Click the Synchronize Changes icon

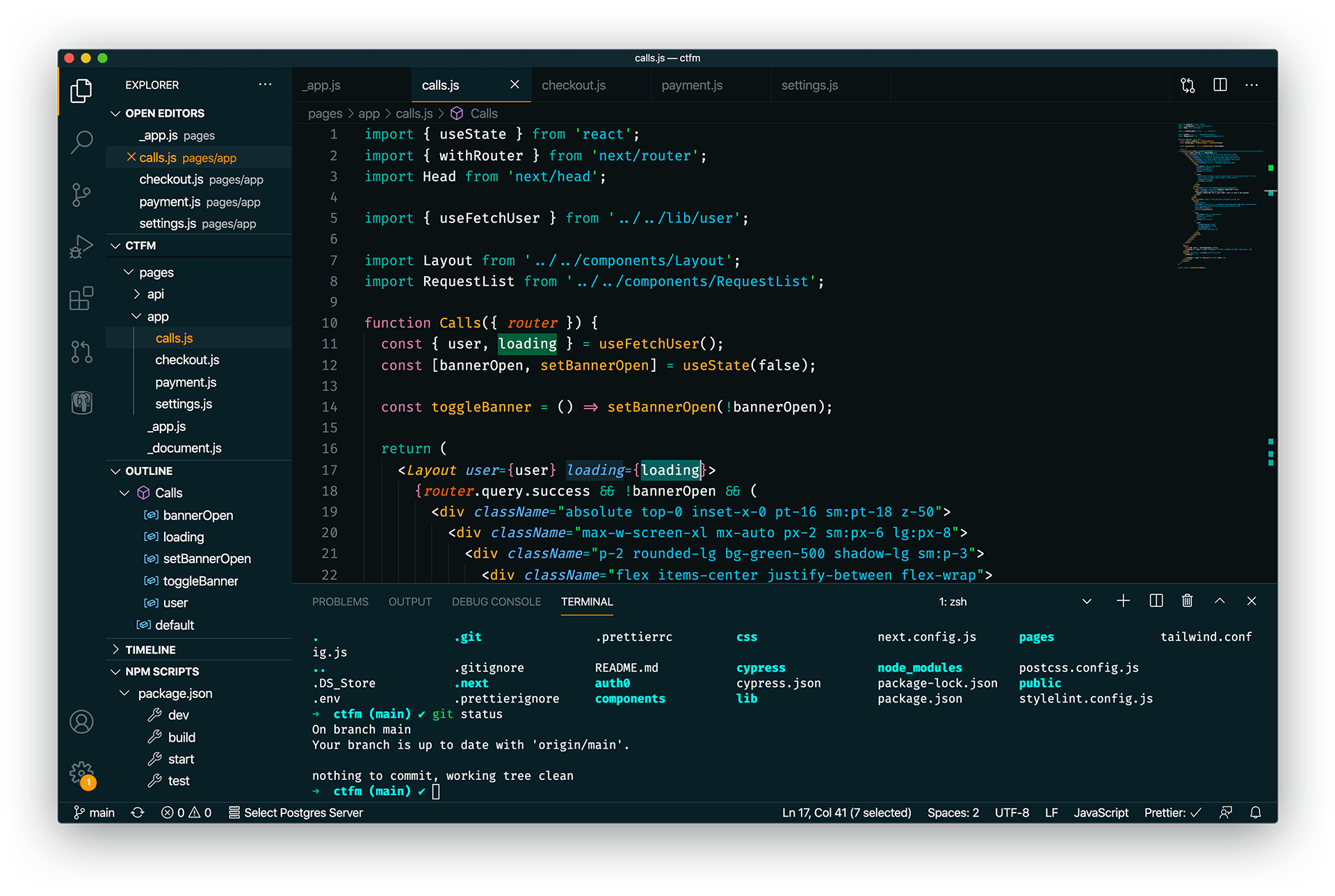(x=138, y=813)
